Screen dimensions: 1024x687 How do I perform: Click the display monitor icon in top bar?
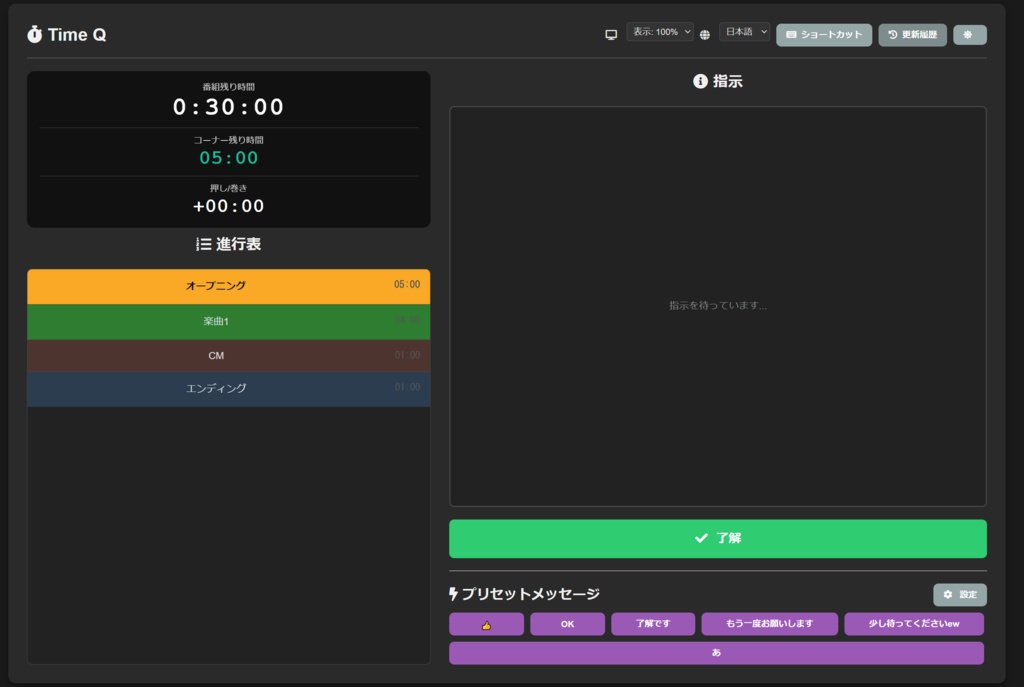pos(611,33)
